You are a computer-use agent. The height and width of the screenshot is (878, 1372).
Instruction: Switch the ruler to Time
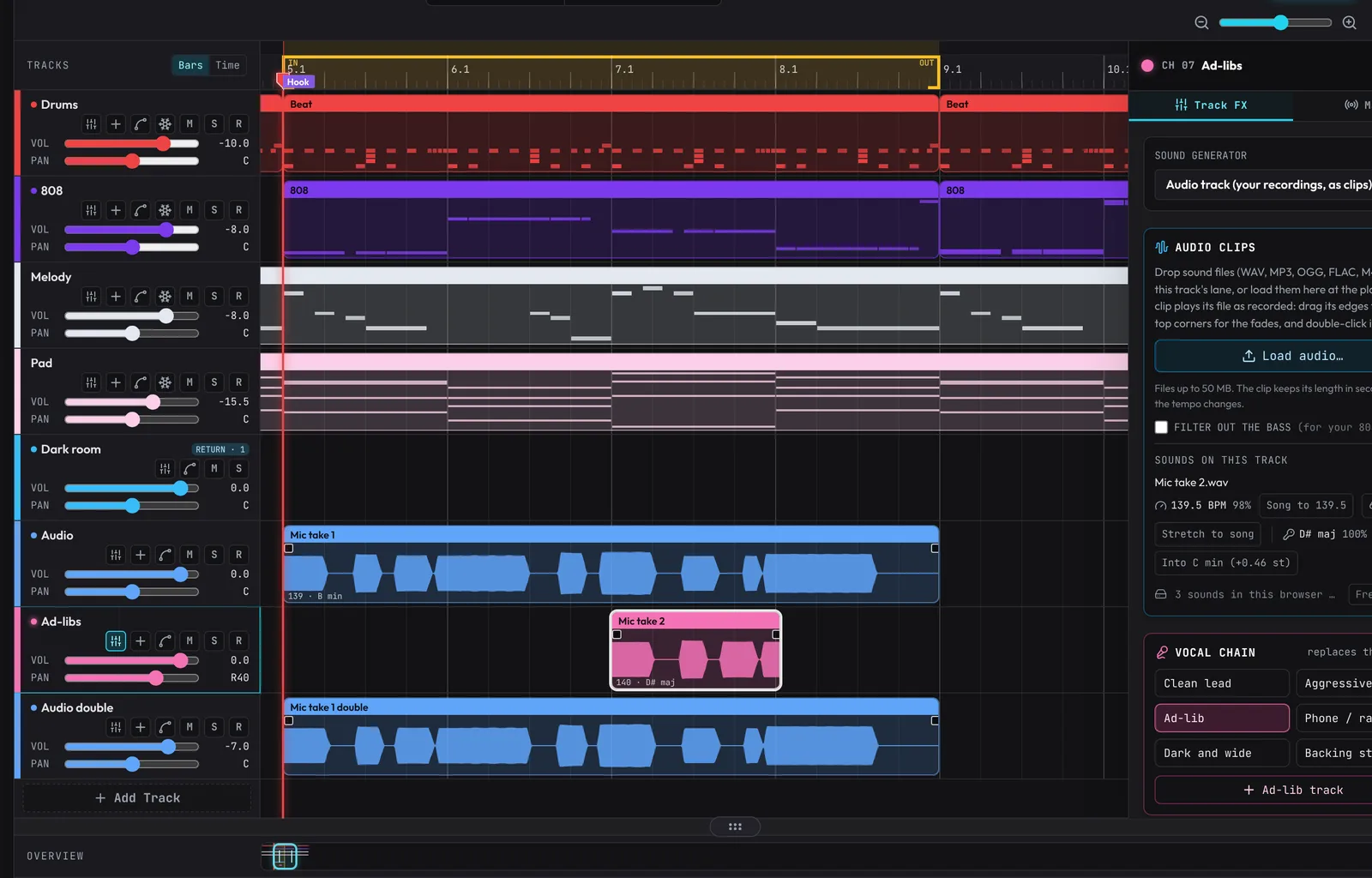pos(227,65)
